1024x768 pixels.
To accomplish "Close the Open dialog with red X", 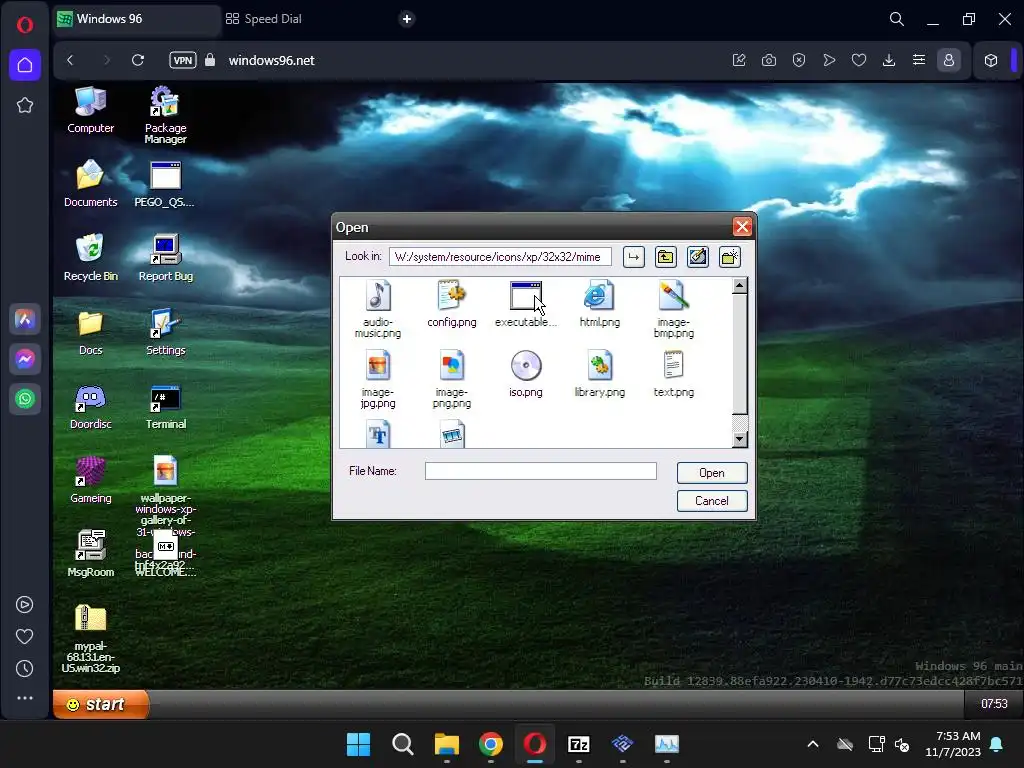I will click(742, 227).
